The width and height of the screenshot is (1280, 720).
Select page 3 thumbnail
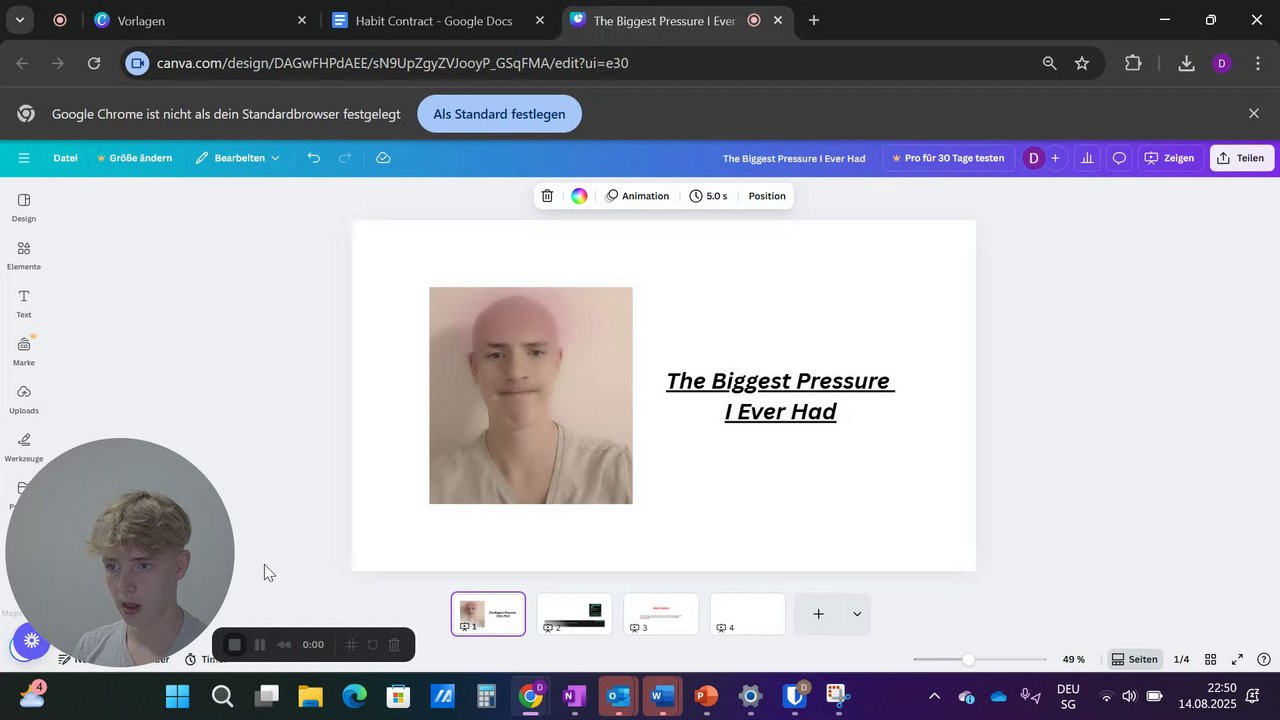coord(661,614)
